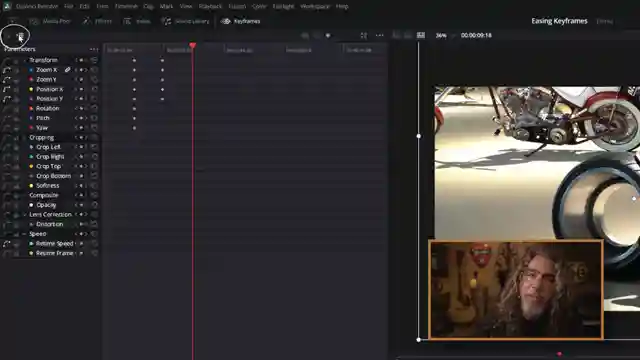Click the Zoom X link chain icon
Screen dimensions: 640x360
tap(68, 70)
